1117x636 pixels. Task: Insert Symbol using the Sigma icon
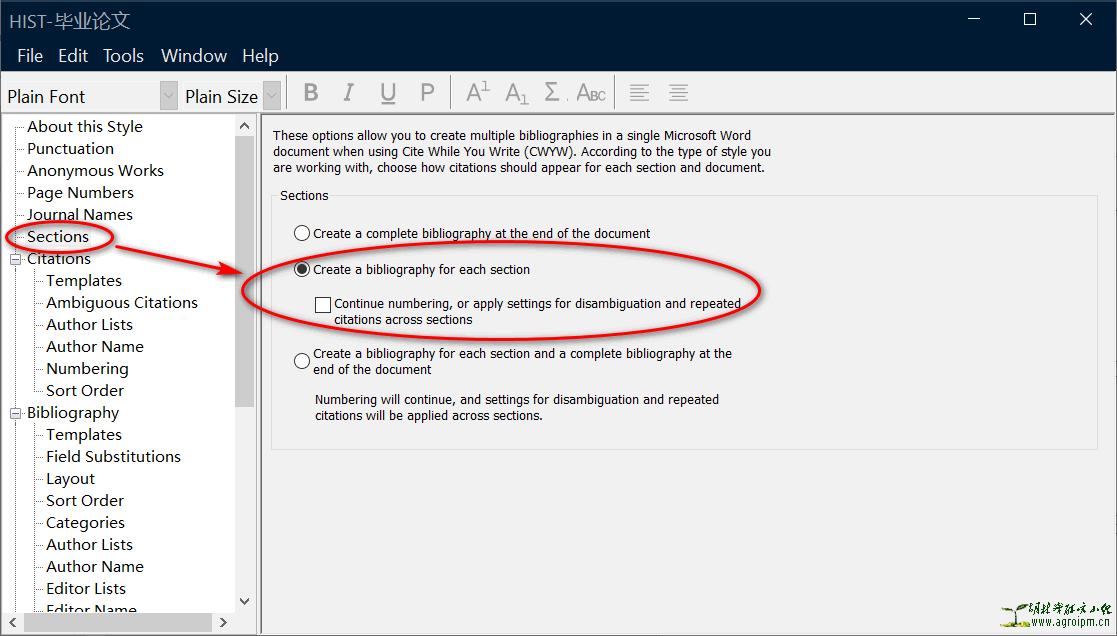[x=553, y=93]
